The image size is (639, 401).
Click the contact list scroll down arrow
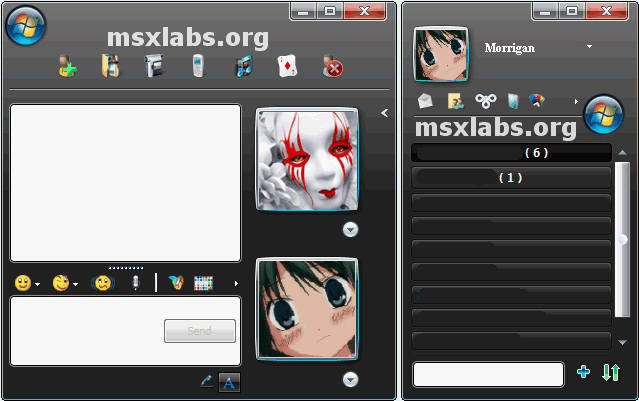pos(622,343)
